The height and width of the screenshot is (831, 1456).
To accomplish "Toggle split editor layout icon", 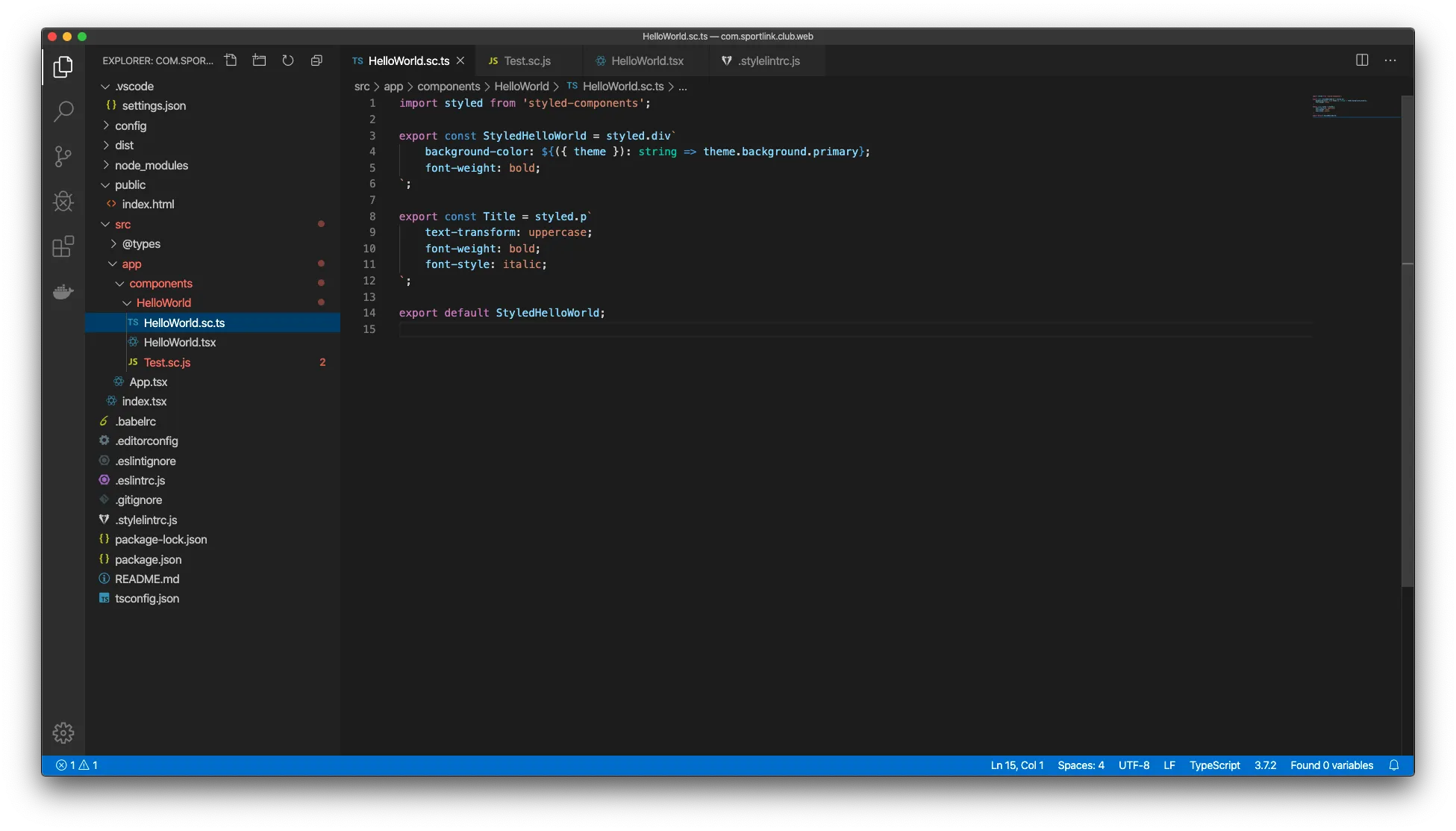I will click(1362, 60).
